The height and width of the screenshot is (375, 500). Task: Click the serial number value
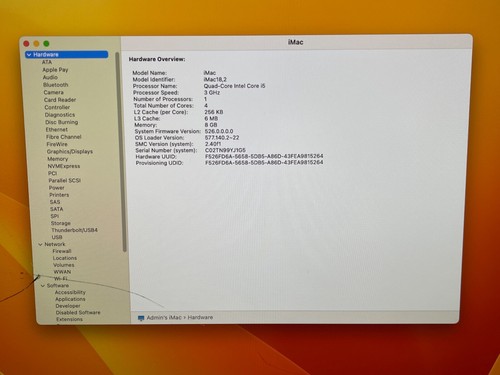pyautogui.click(x=225, y=150)
